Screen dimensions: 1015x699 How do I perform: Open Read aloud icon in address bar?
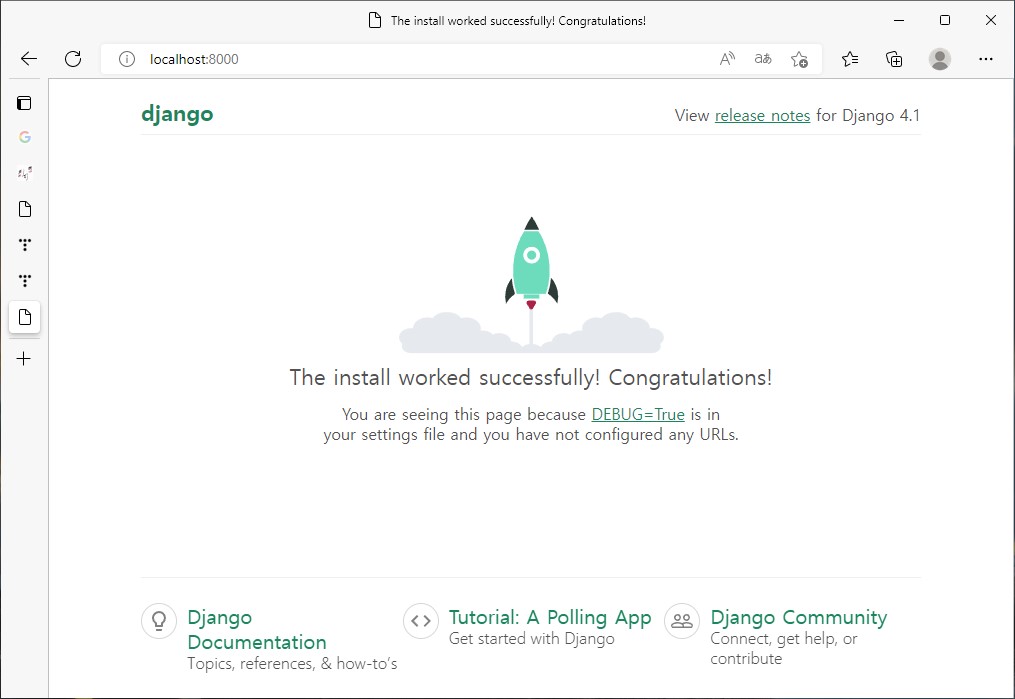pyautogui.click(x=728, y=59)
